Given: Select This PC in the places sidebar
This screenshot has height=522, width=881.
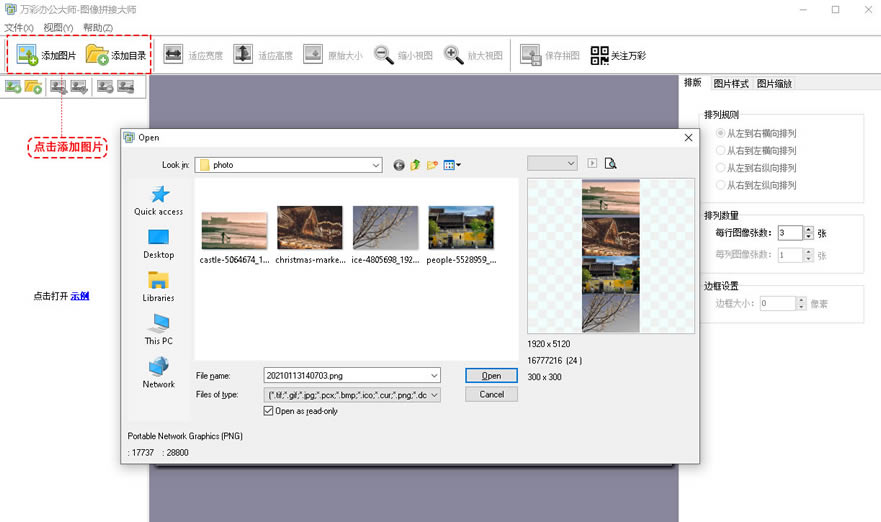Looking at the screenshot, I should coord(158,328).
